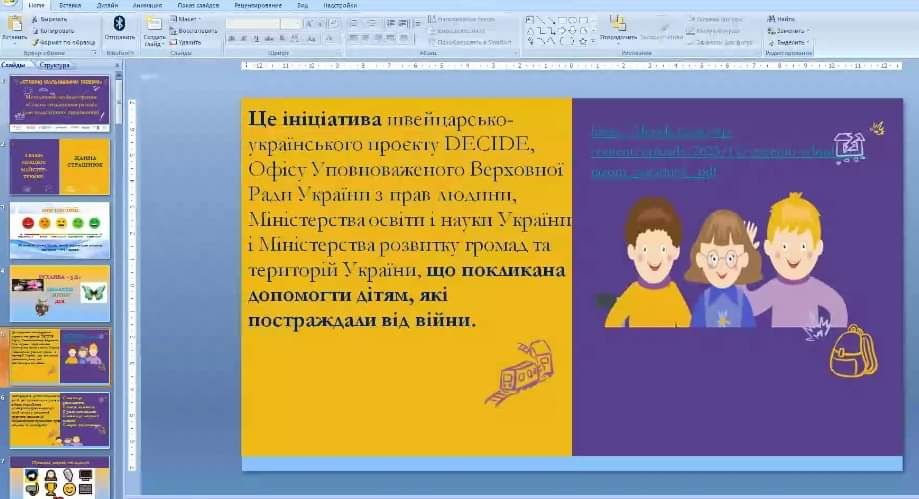919x499 pixels.
Task: Toggle center text alignment
Action: [x=366, y=38]
